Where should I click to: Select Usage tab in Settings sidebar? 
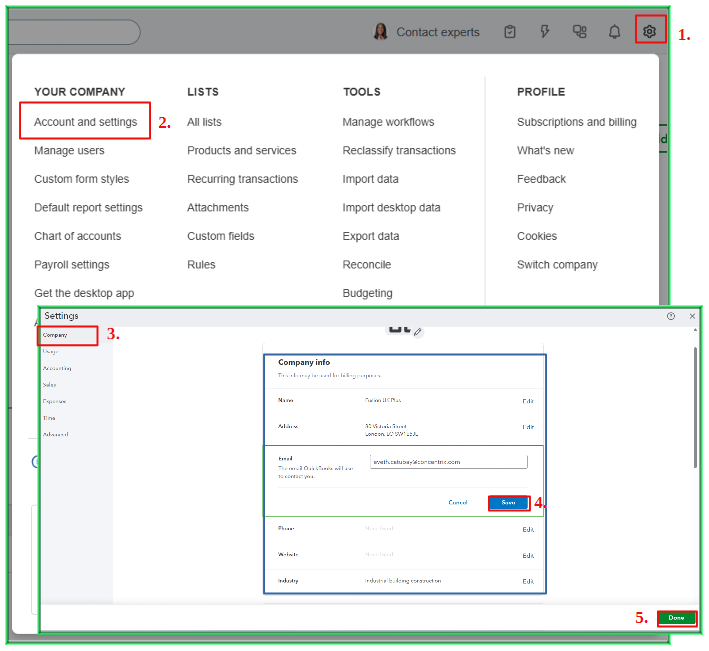pos(50,352)
